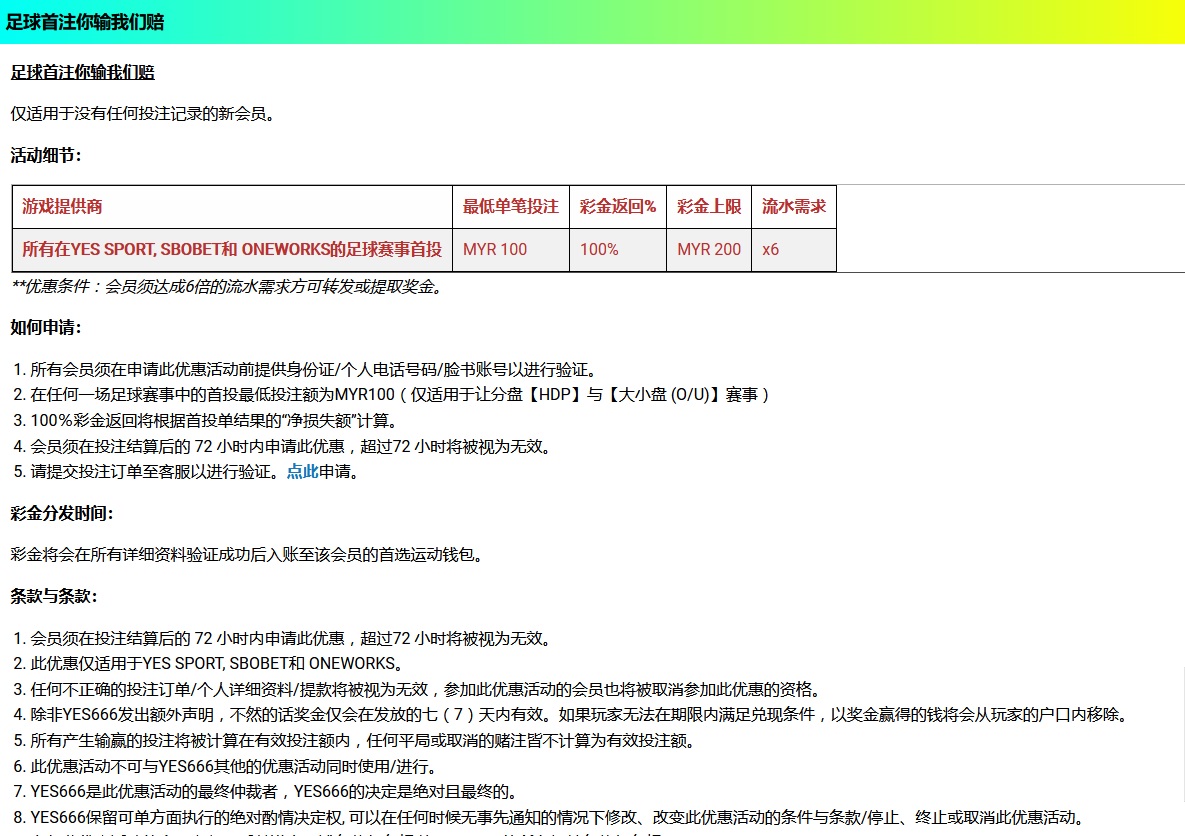Click the underlined '足球首注你输我们赔' heading

(x=82, y=73)
